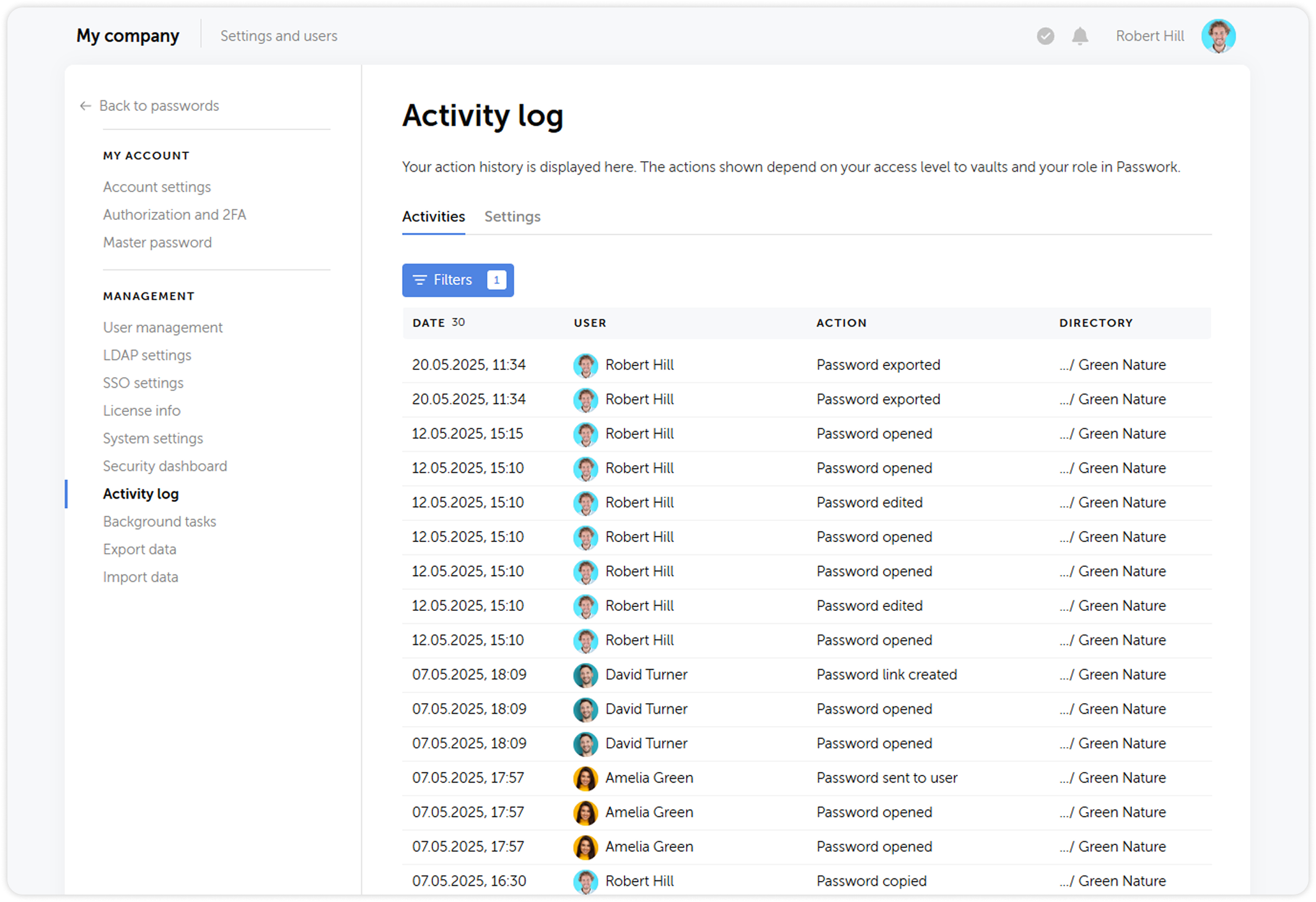The width and height of the screenshot is (1316, 902).
Task: Go to LDAP settings
Action: [x=147, y=355]
